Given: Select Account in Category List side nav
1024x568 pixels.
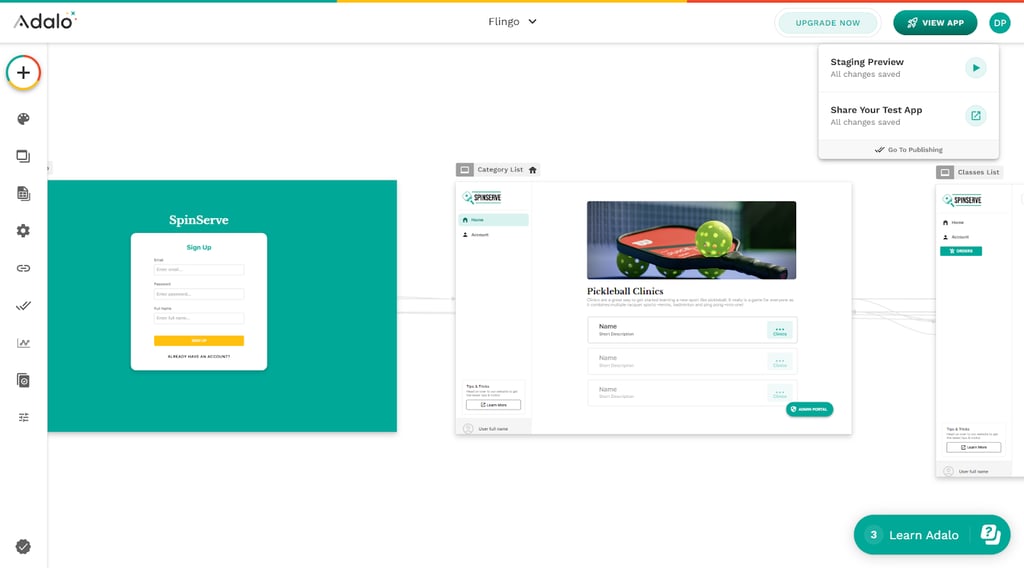Looking at the screenshot, I should (x=494, y=234).
